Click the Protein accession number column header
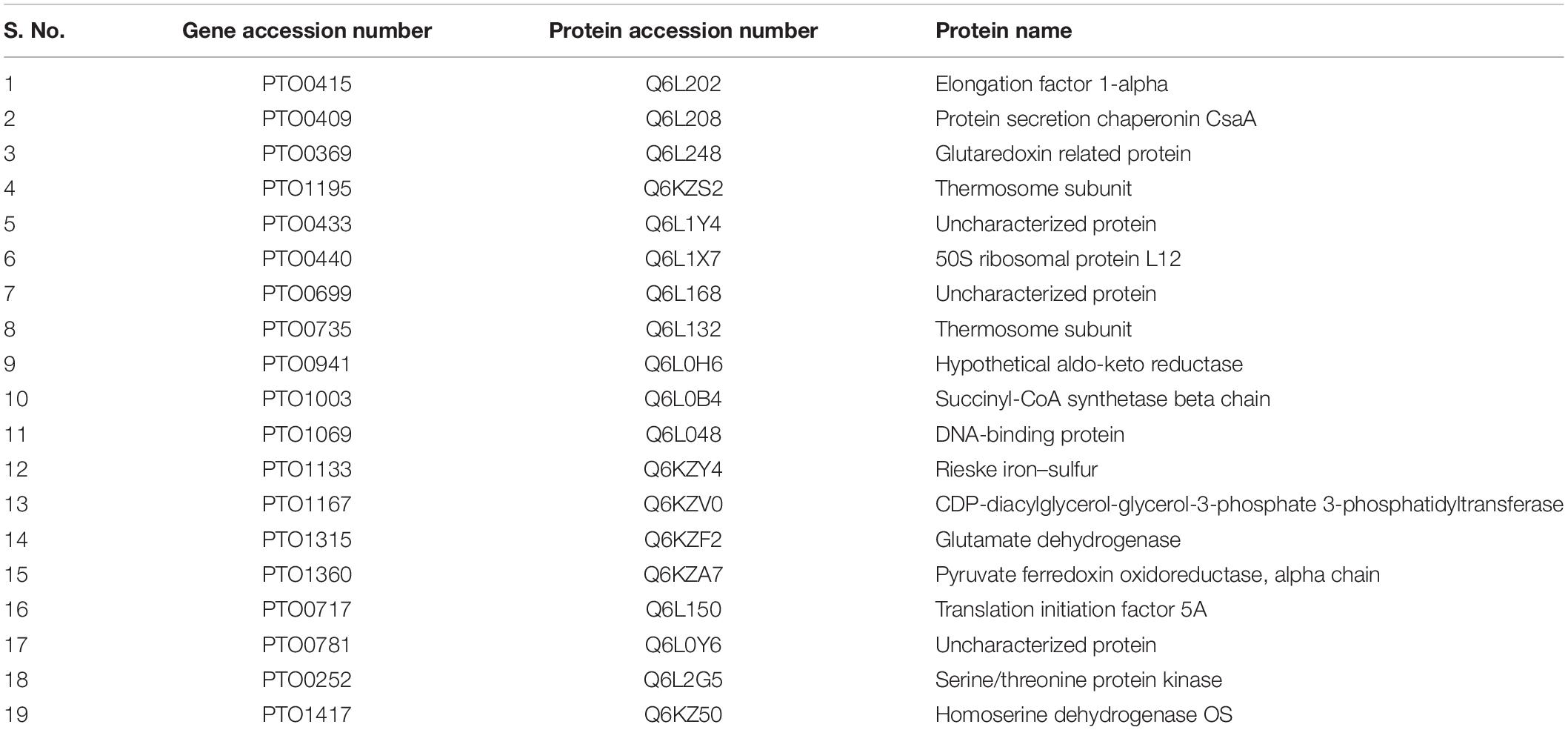This screenshot has width=1568, height=730. click(683, 30)
